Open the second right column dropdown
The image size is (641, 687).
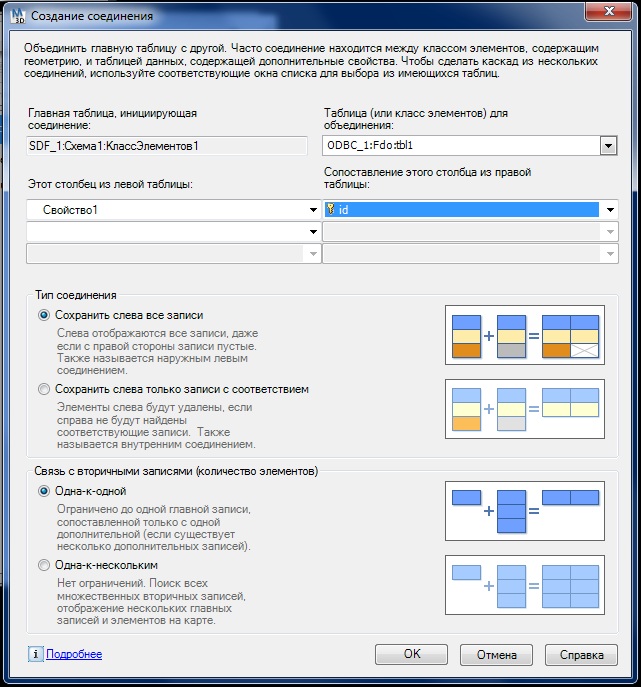coord(610,231)
